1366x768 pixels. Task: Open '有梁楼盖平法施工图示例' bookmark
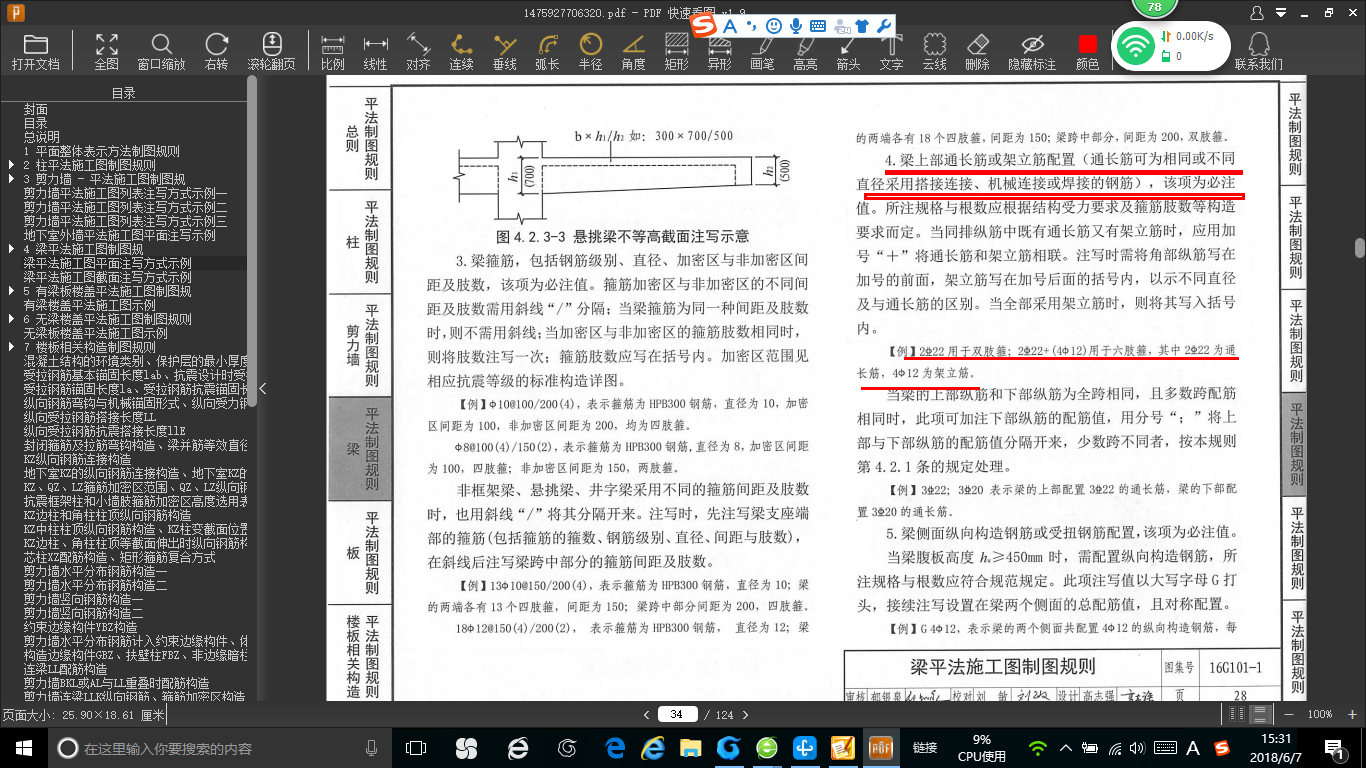pos(90,305)
